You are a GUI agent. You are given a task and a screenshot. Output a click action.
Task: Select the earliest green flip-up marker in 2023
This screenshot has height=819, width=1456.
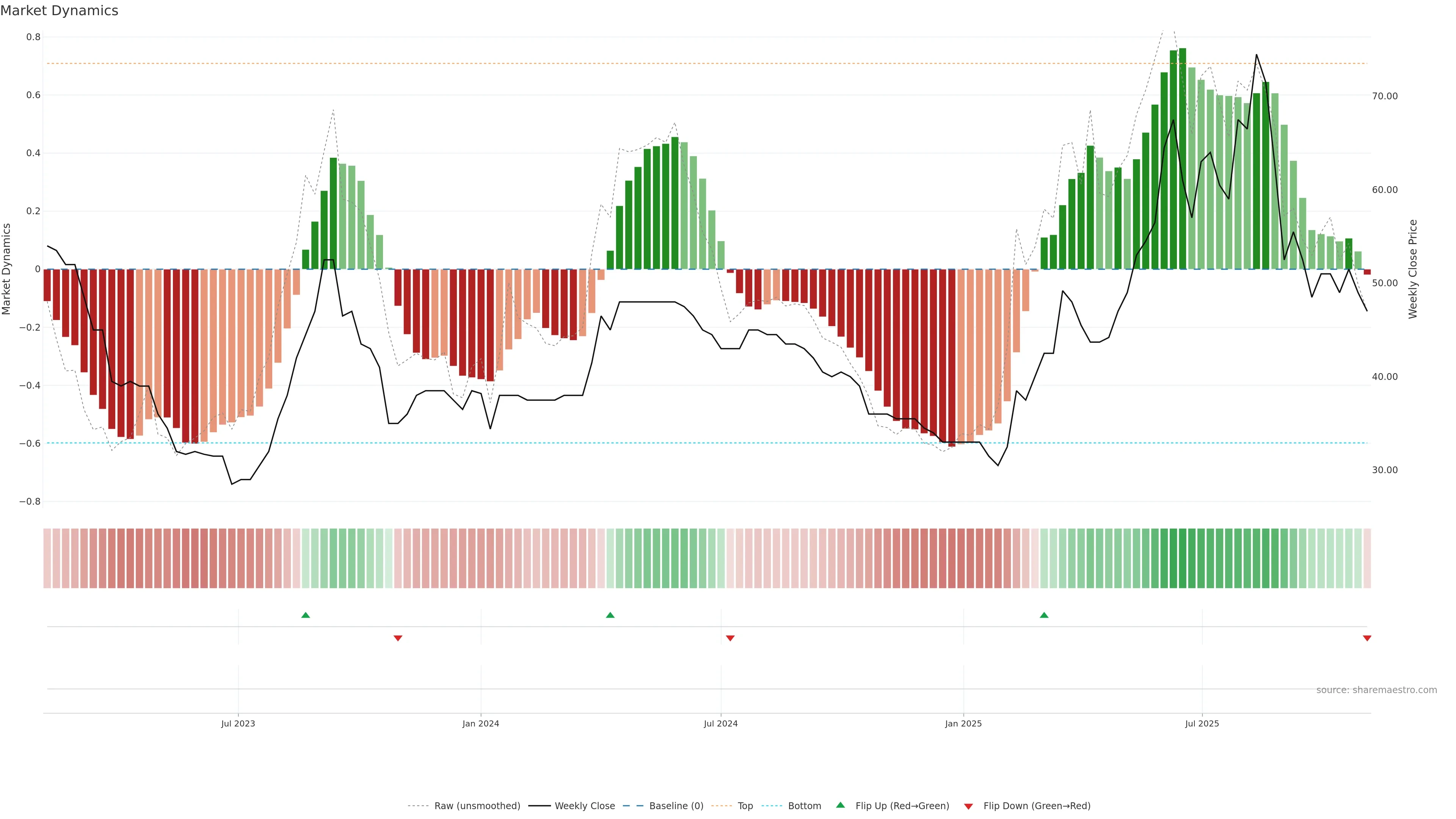coord(306,615)
